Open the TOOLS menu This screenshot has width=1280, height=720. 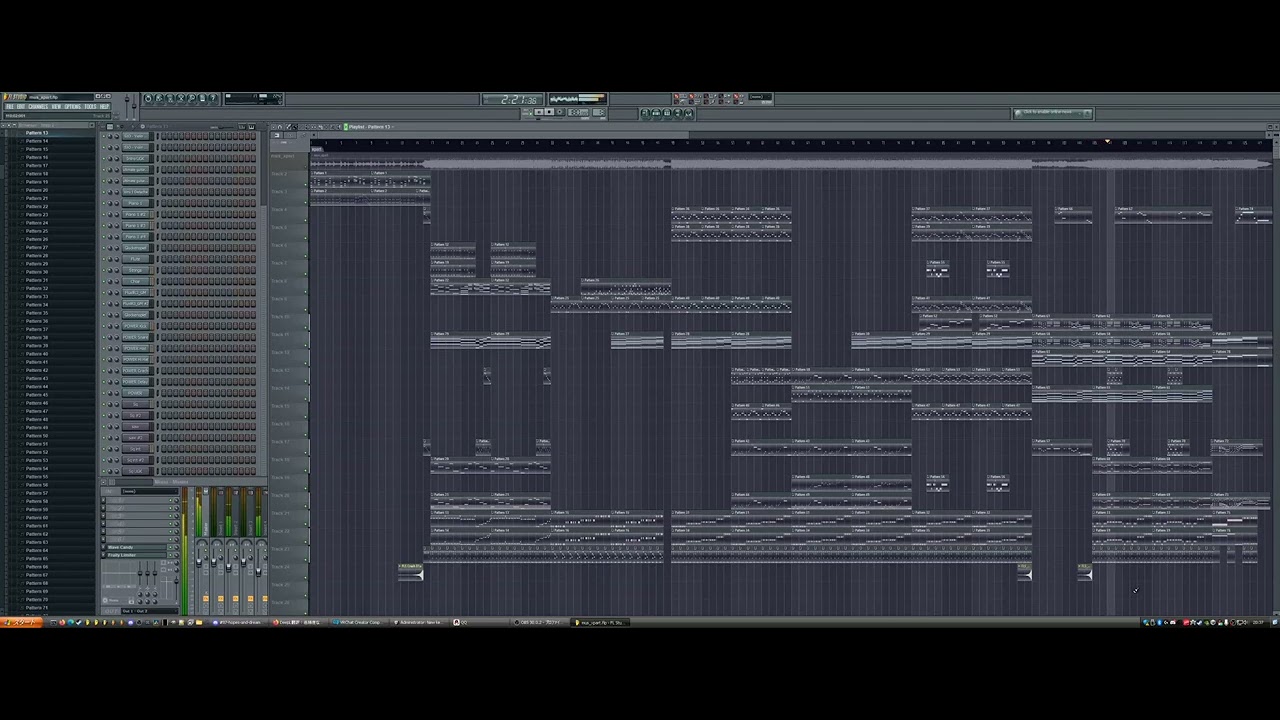[90, 107]
